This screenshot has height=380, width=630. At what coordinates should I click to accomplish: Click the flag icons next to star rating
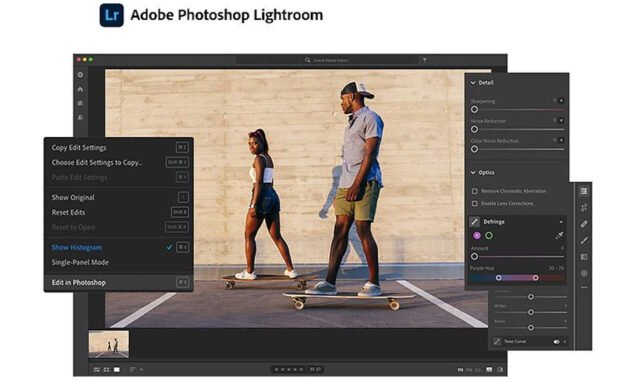[315, 370]
